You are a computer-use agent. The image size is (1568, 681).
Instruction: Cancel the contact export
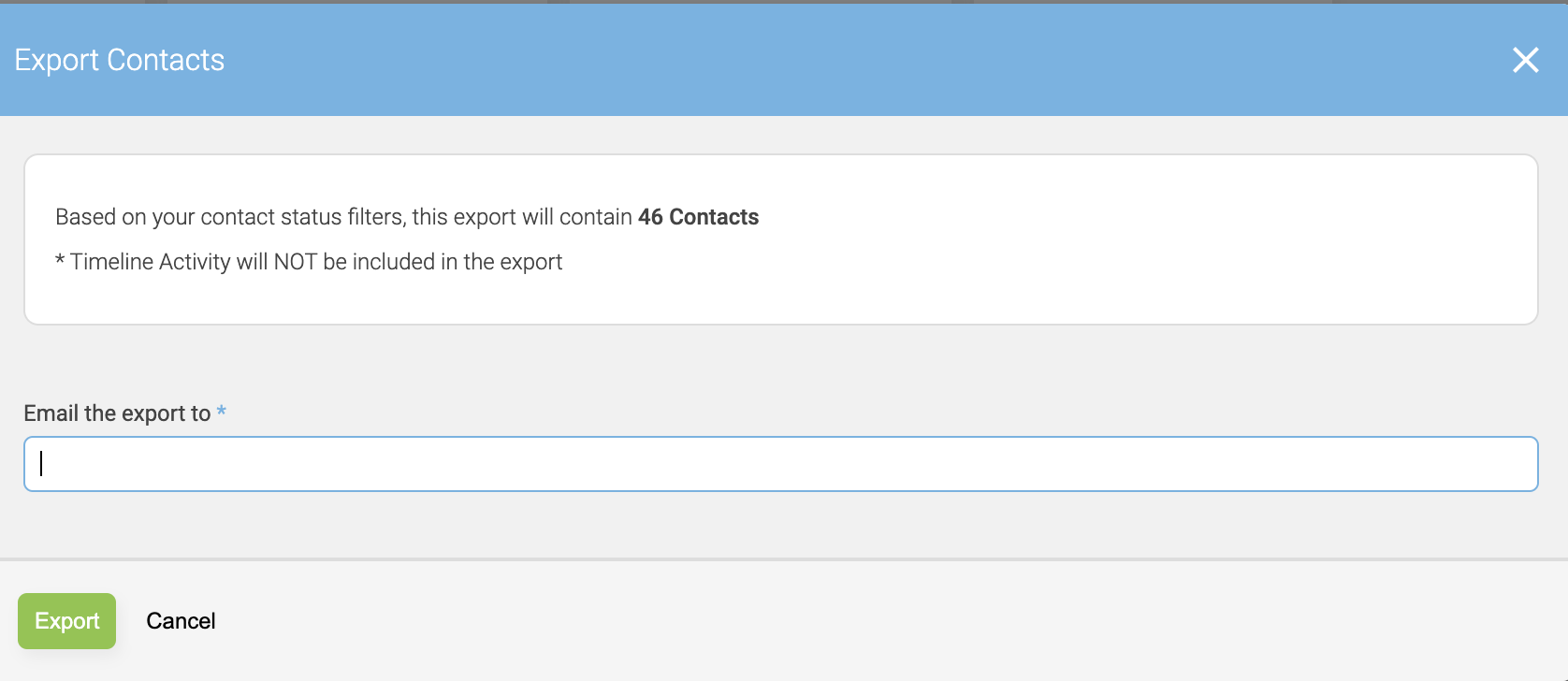coord(181,621)
